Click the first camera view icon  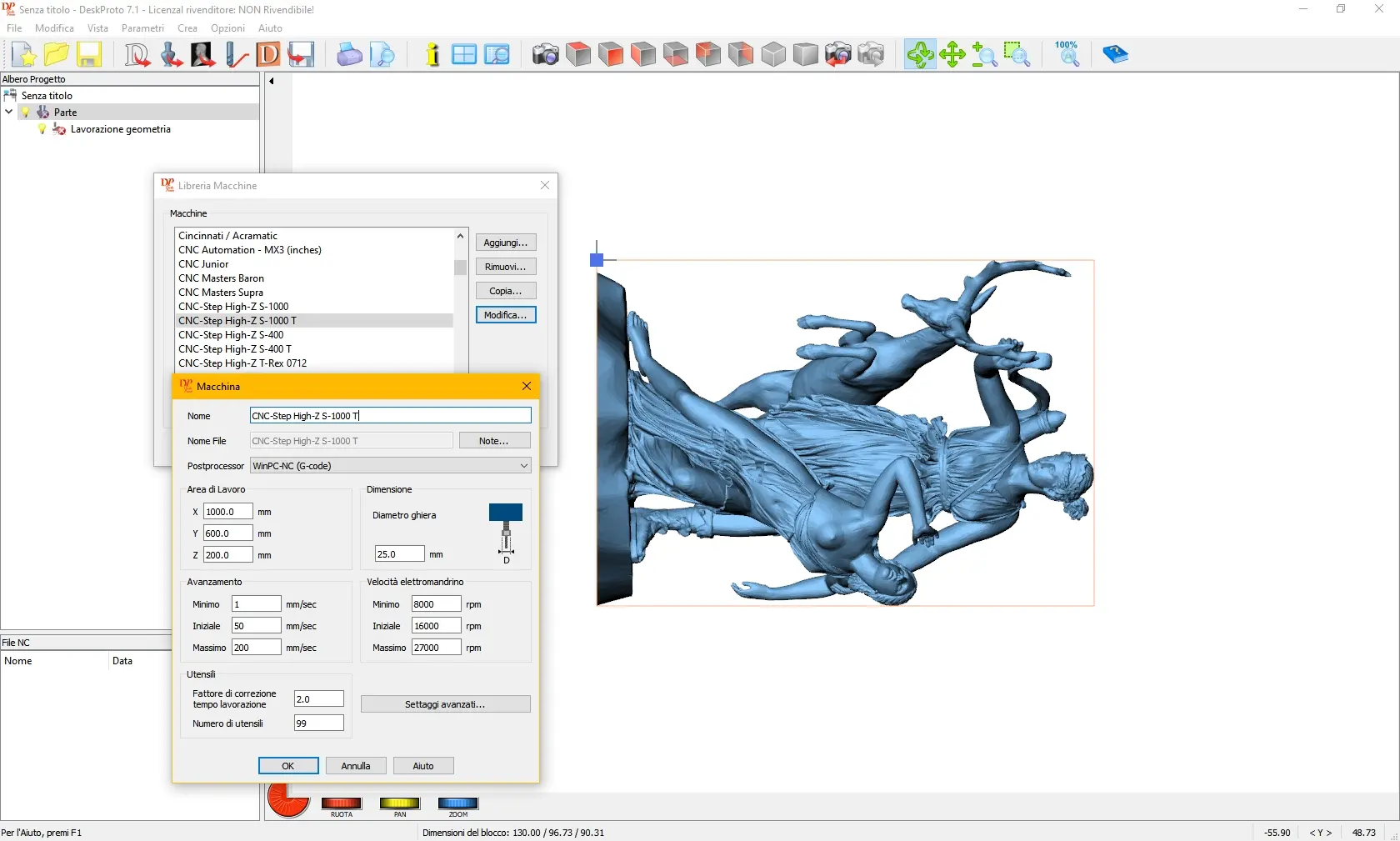546,54
